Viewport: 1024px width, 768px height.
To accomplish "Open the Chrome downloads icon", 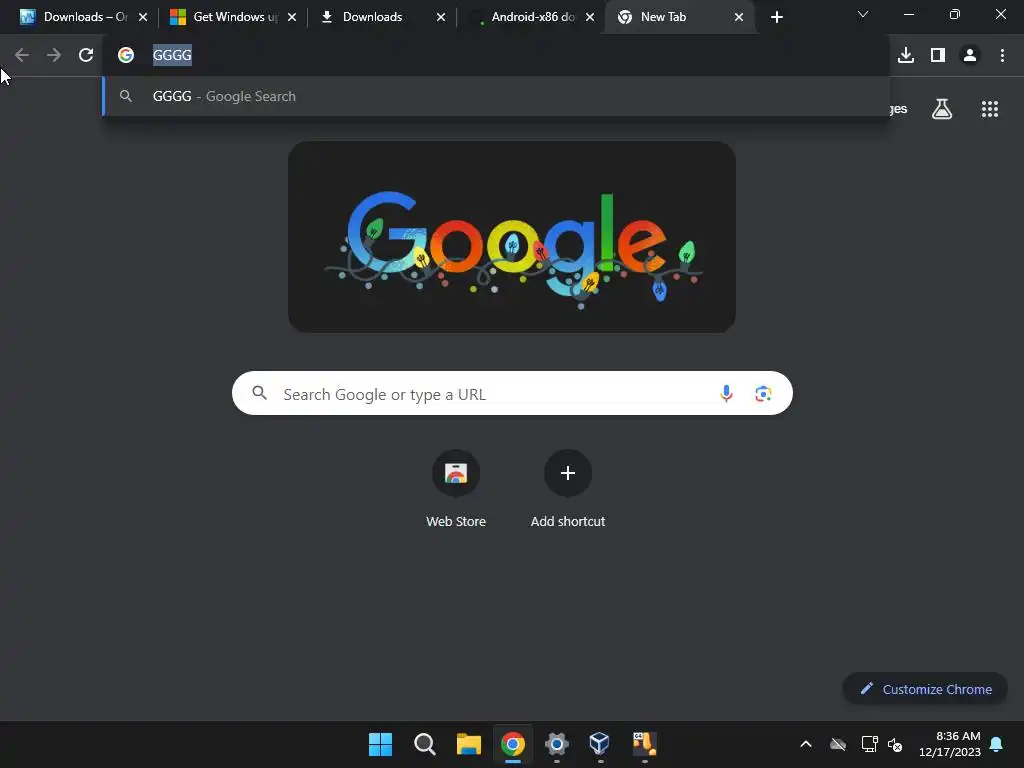I will tap(906, 55).
